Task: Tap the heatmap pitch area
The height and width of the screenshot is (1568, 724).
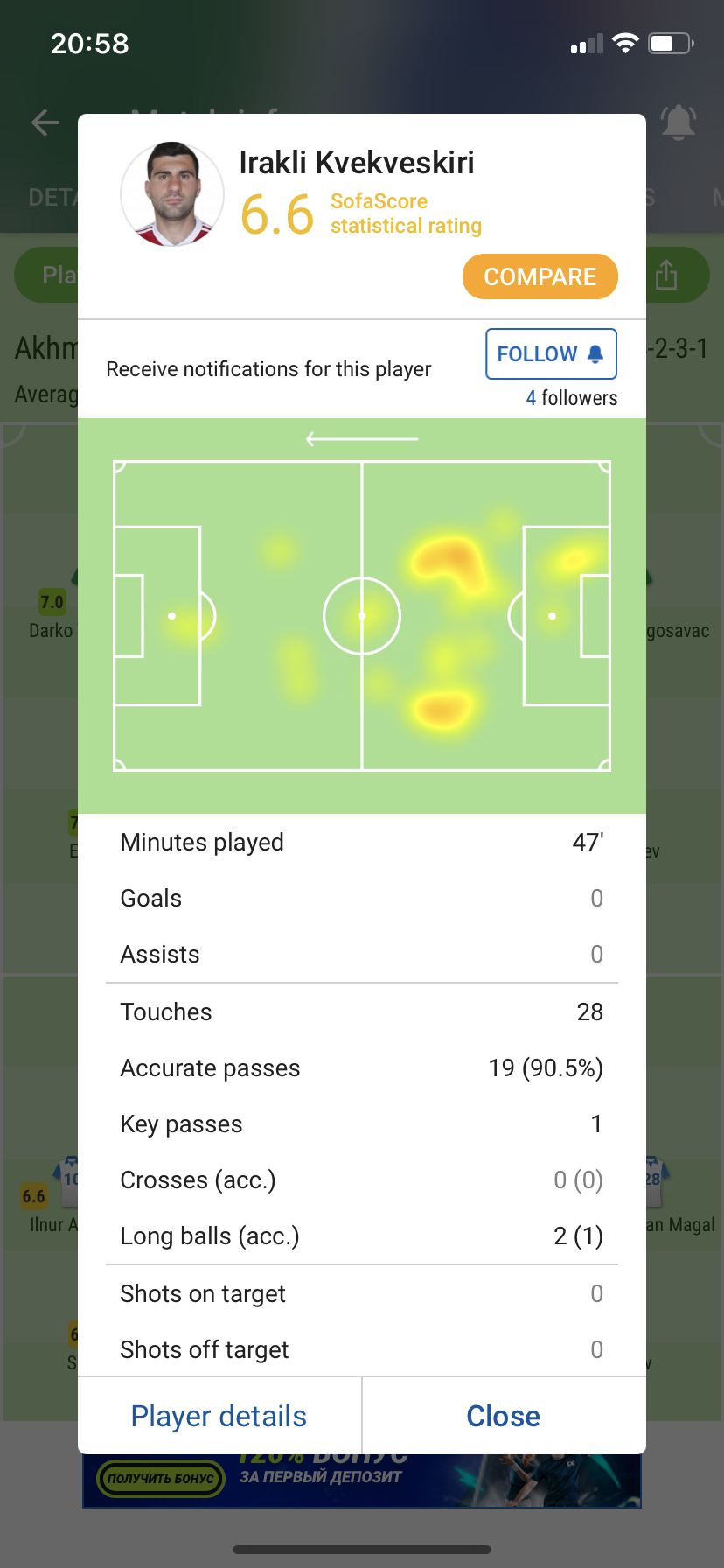Action: (362, 616)
